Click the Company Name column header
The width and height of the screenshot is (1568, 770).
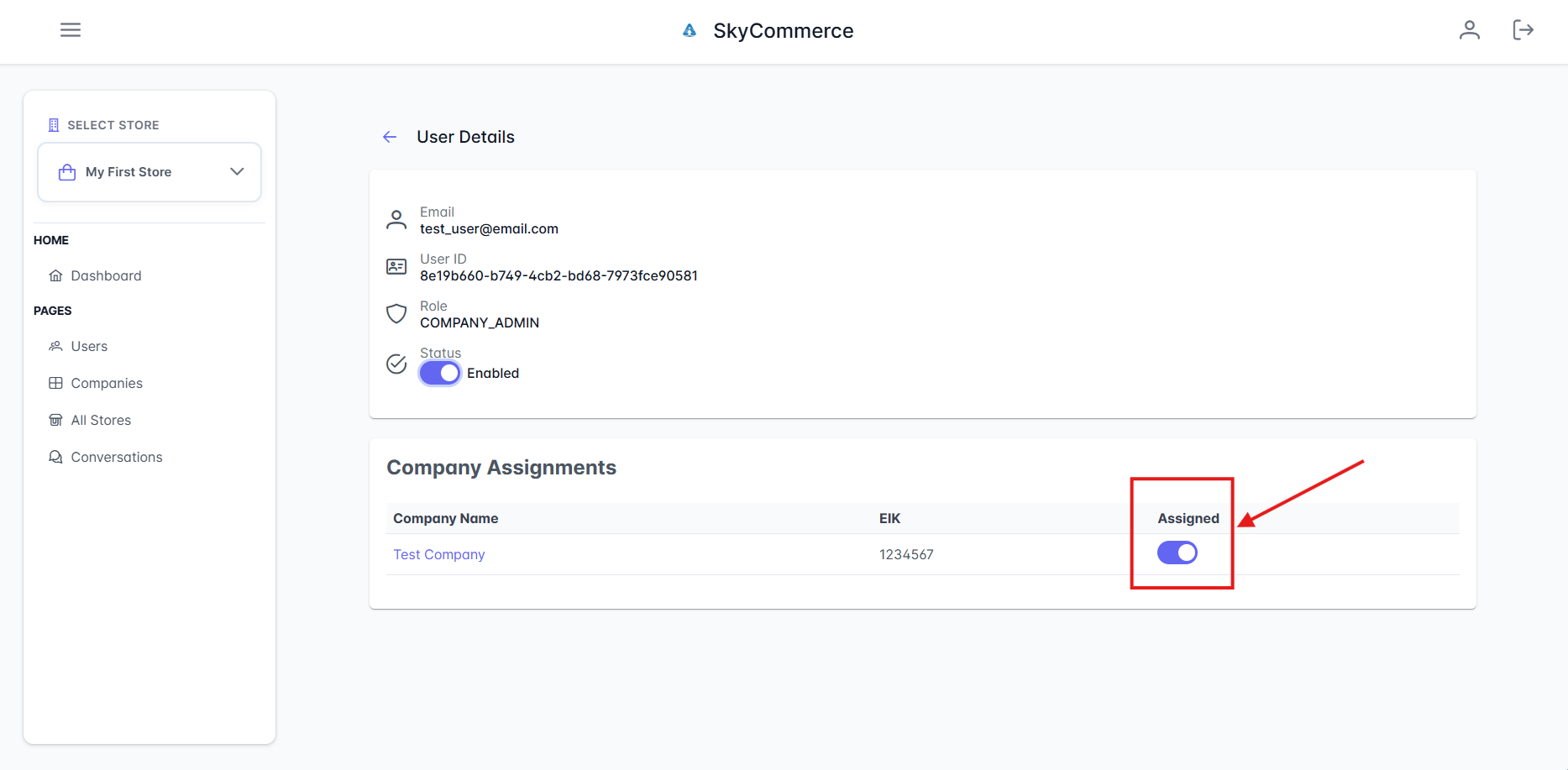point(446,518)
